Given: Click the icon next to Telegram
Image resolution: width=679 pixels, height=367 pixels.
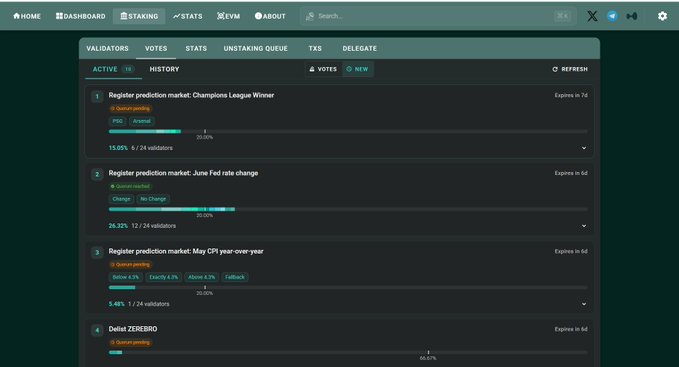Looking at the screenshot, I should point(632,16).
